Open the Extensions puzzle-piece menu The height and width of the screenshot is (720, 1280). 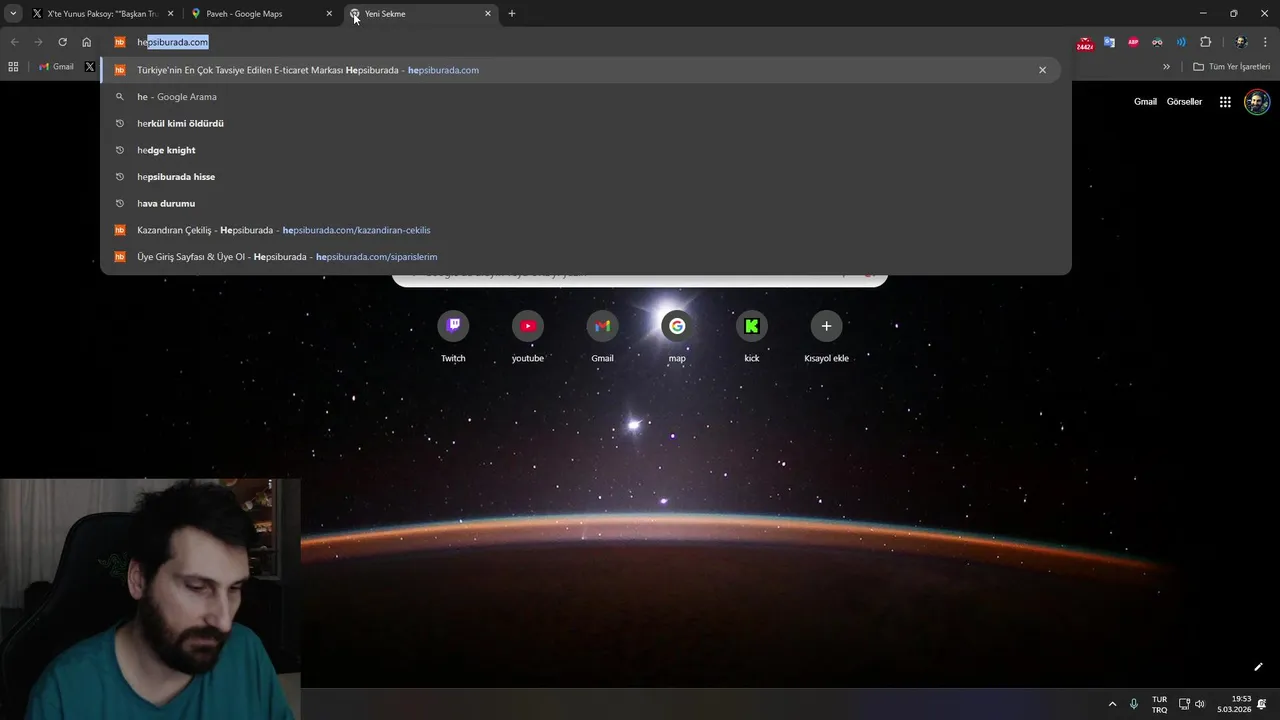pos(1205,42)
